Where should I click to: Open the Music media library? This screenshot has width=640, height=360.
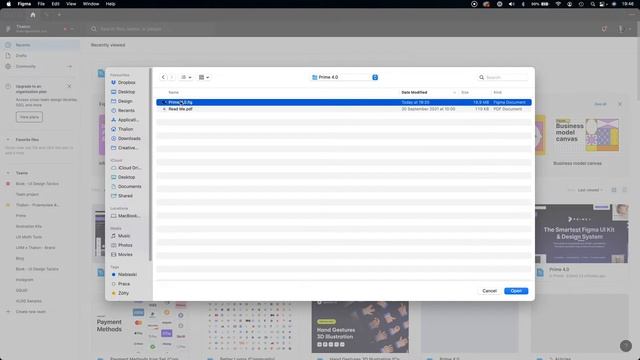(x=120, y=236)
